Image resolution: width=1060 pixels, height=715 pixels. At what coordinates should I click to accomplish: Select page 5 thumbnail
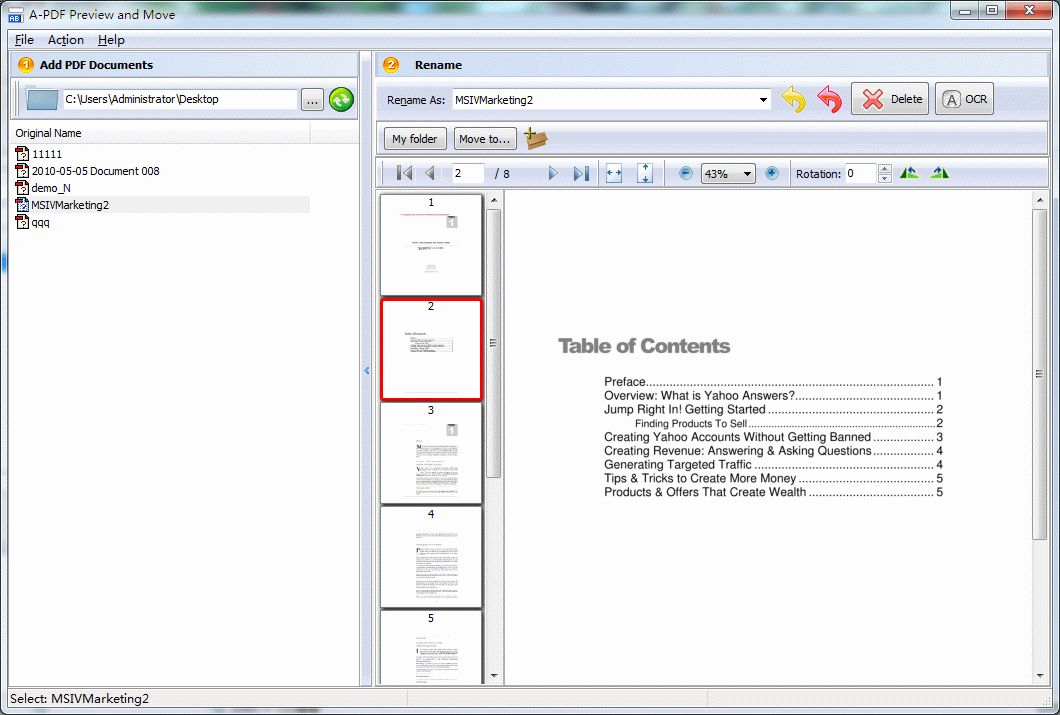(x=431, y=647)
